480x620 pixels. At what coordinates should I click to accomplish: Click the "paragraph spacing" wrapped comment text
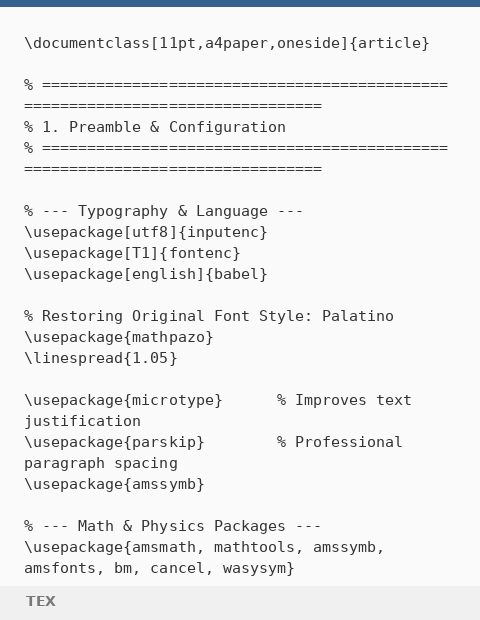tap(101, 463)
